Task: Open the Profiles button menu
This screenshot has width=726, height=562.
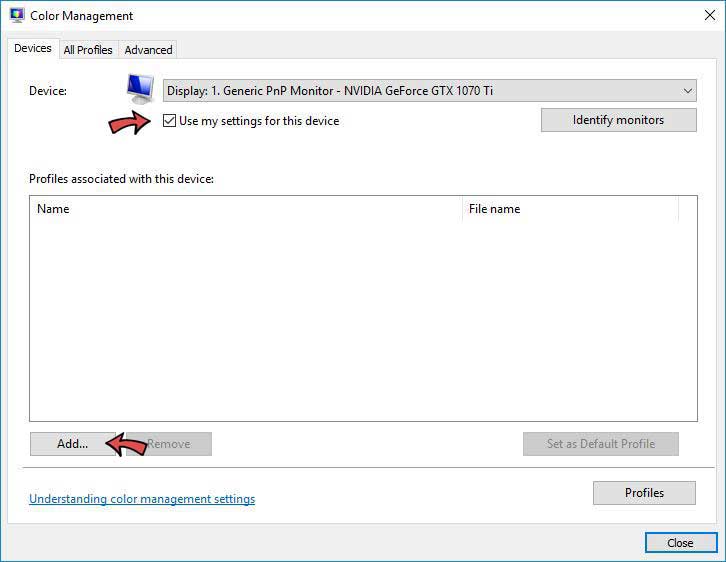Action: point(644,493)
